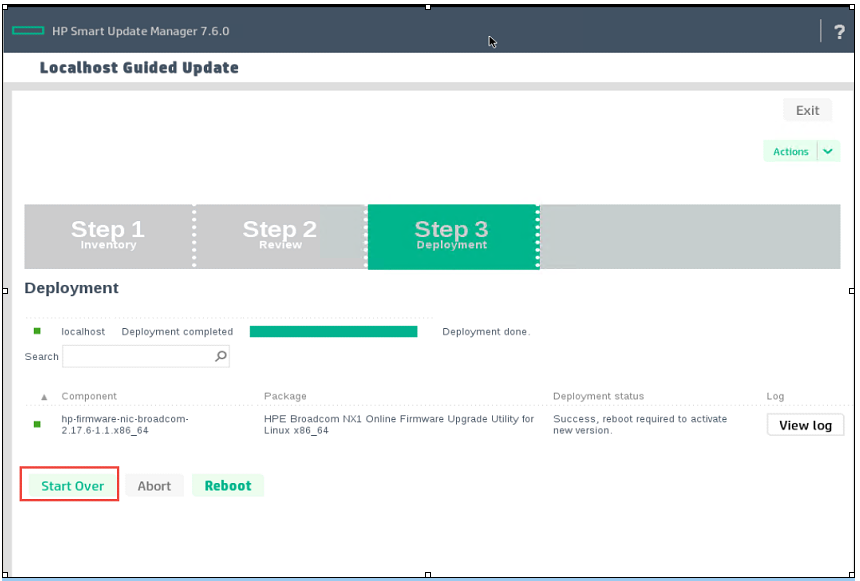Image resolution: width=860 pixels, height=581 pixels.
Task: Click 'Deployment done.' text
Action: (x=486, y=331)
